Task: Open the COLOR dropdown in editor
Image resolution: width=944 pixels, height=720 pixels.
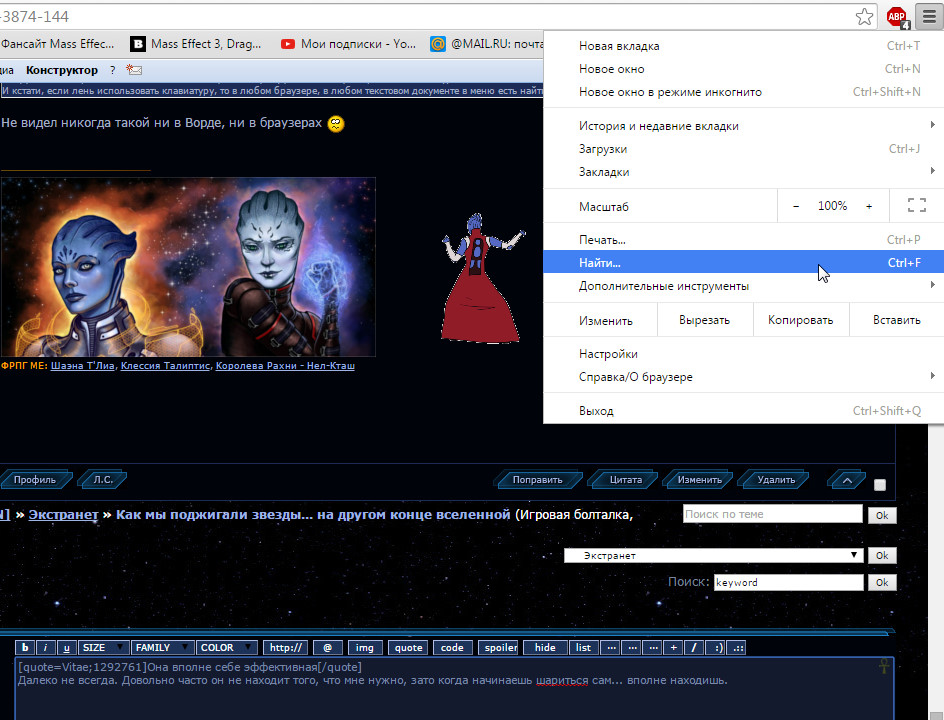Action: (x=226, y=648)
